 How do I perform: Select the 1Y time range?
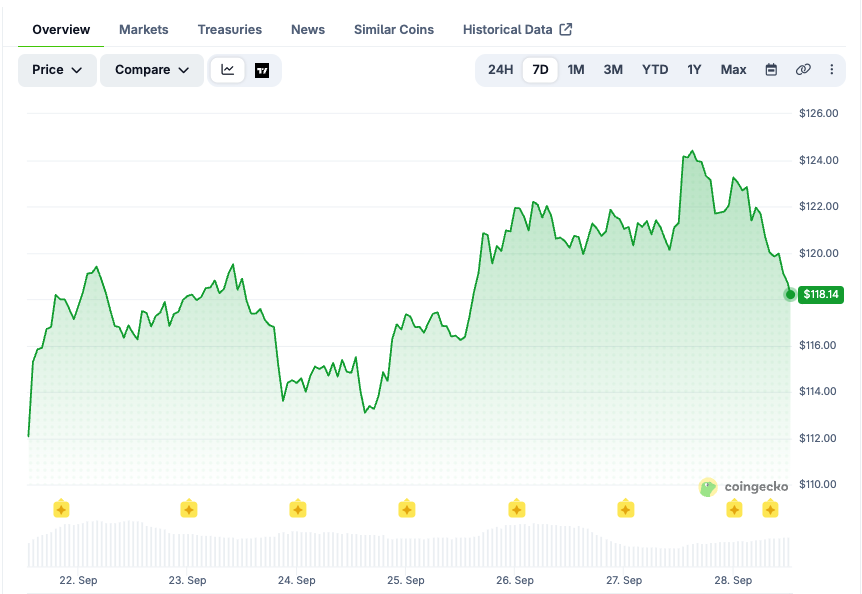click(694, 70)
